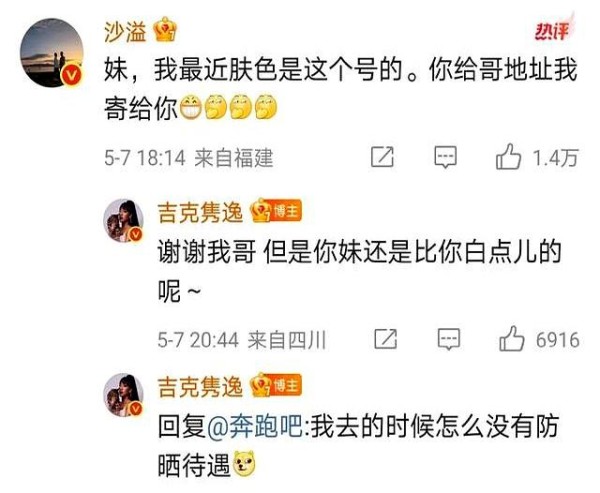The image size is (600, 493).
Task: Open reply icon on 沙溢's comment
Action: coord(445,157)
